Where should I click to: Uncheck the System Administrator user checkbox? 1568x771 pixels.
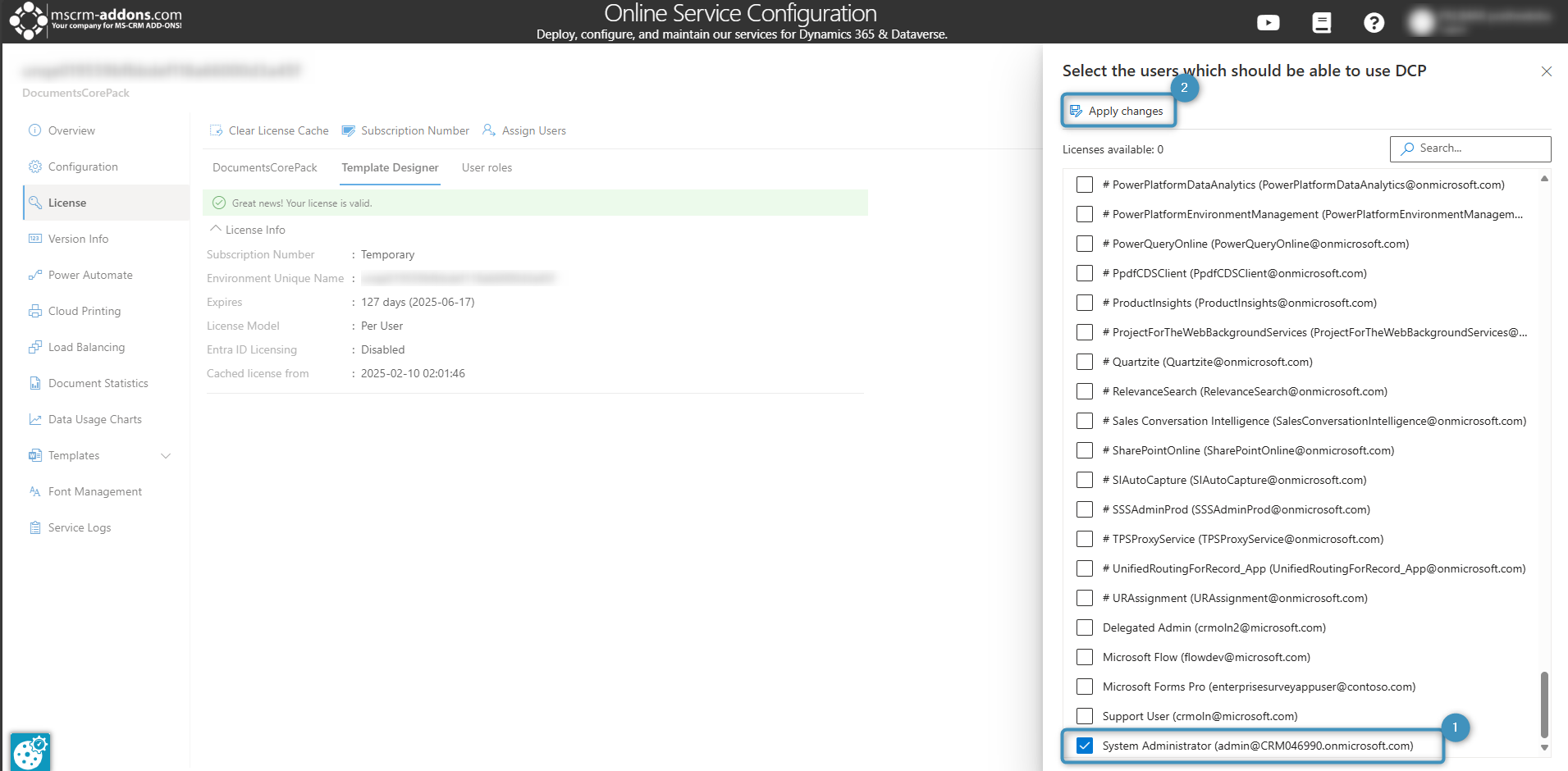click(1084, 746)
